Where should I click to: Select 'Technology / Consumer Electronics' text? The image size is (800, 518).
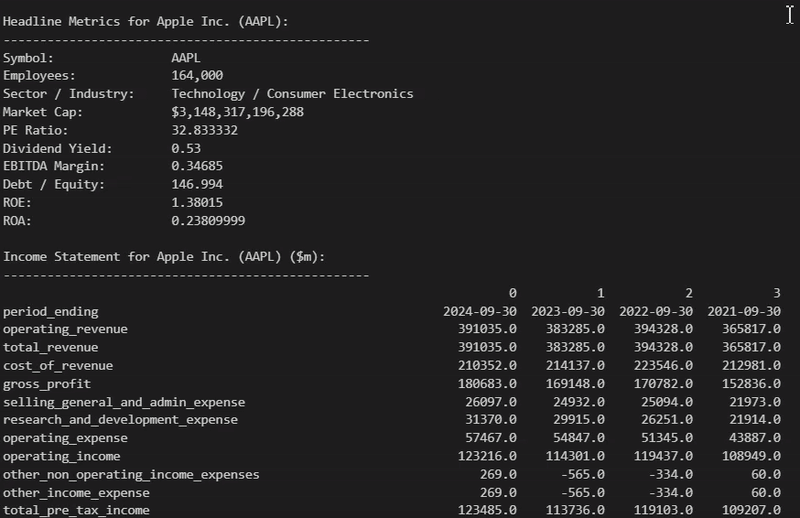click(292, 94)
